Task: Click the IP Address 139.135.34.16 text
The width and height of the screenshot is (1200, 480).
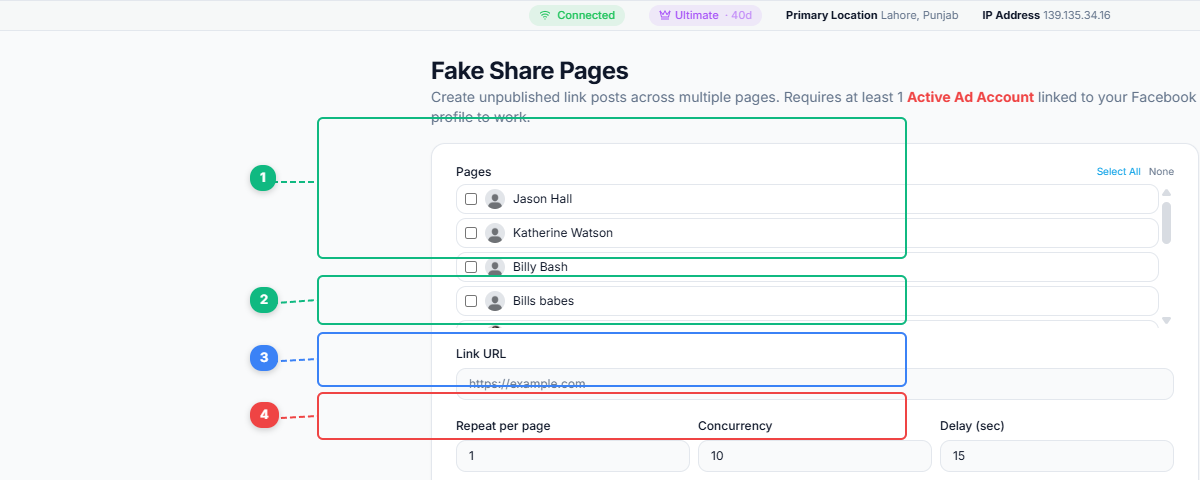Action: [x=1046, y=16]
